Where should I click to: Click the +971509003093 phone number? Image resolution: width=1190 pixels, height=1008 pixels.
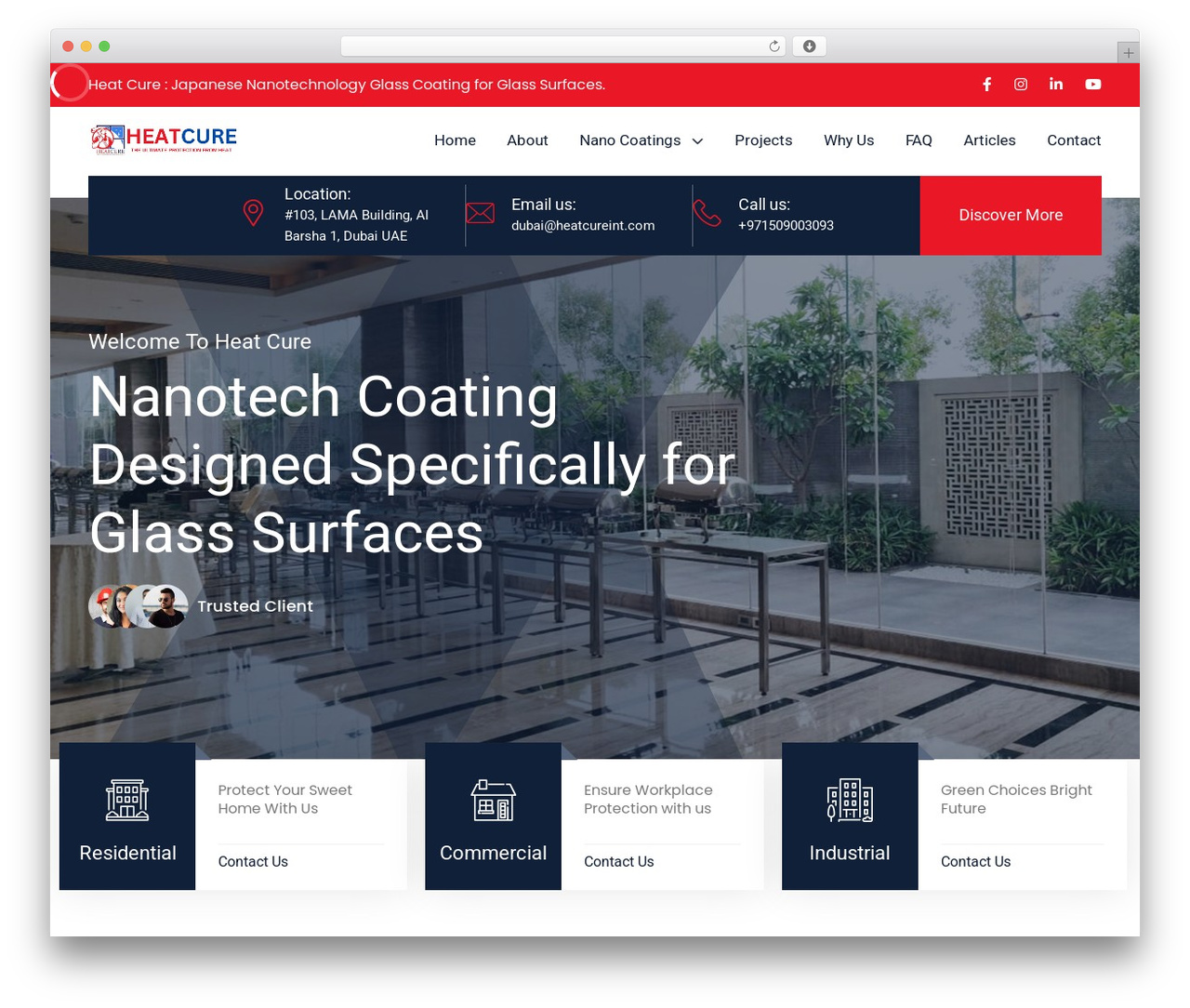(786, 226)
